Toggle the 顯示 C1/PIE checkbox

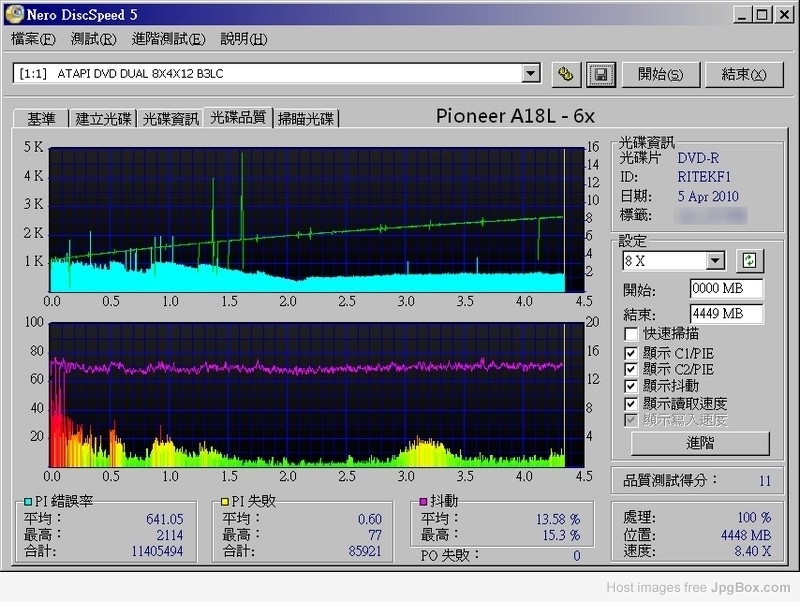[631, 352]
